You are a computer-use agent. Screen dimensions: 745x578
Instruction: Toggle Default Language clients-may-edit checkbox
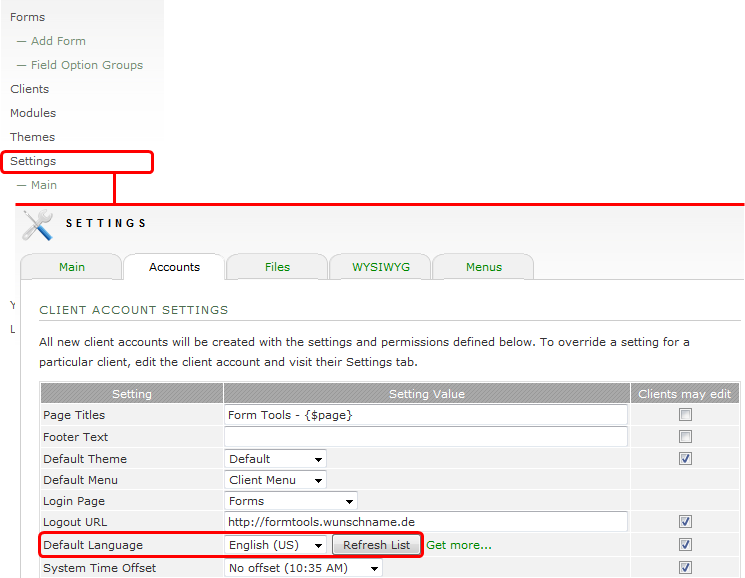click(x=685, y=545)
